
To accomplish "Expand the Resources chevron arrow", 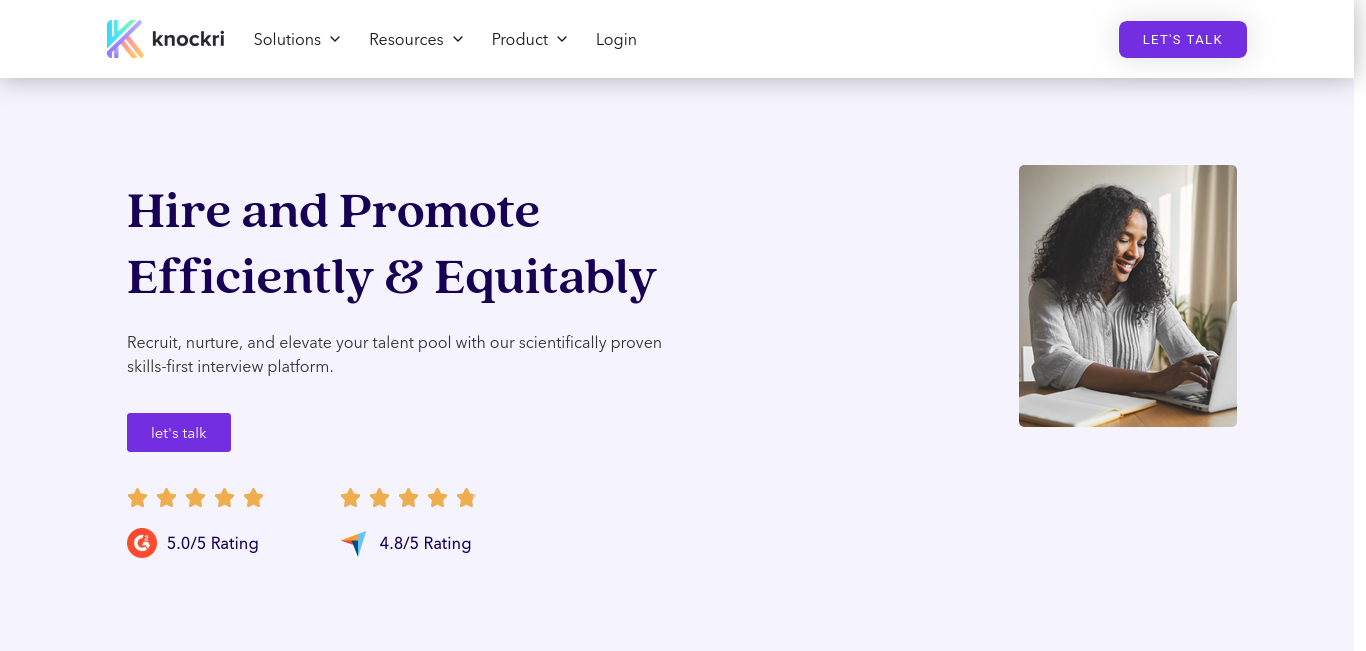I will click(x=458, y=39).
